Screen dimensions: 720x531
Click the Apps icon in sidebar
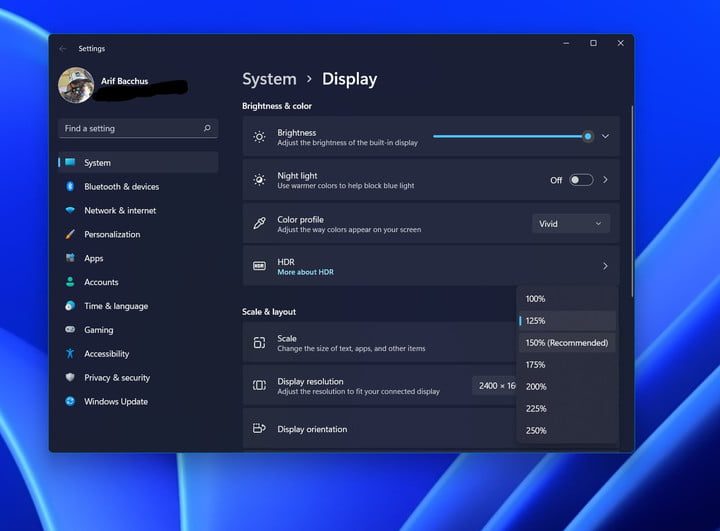70,258
